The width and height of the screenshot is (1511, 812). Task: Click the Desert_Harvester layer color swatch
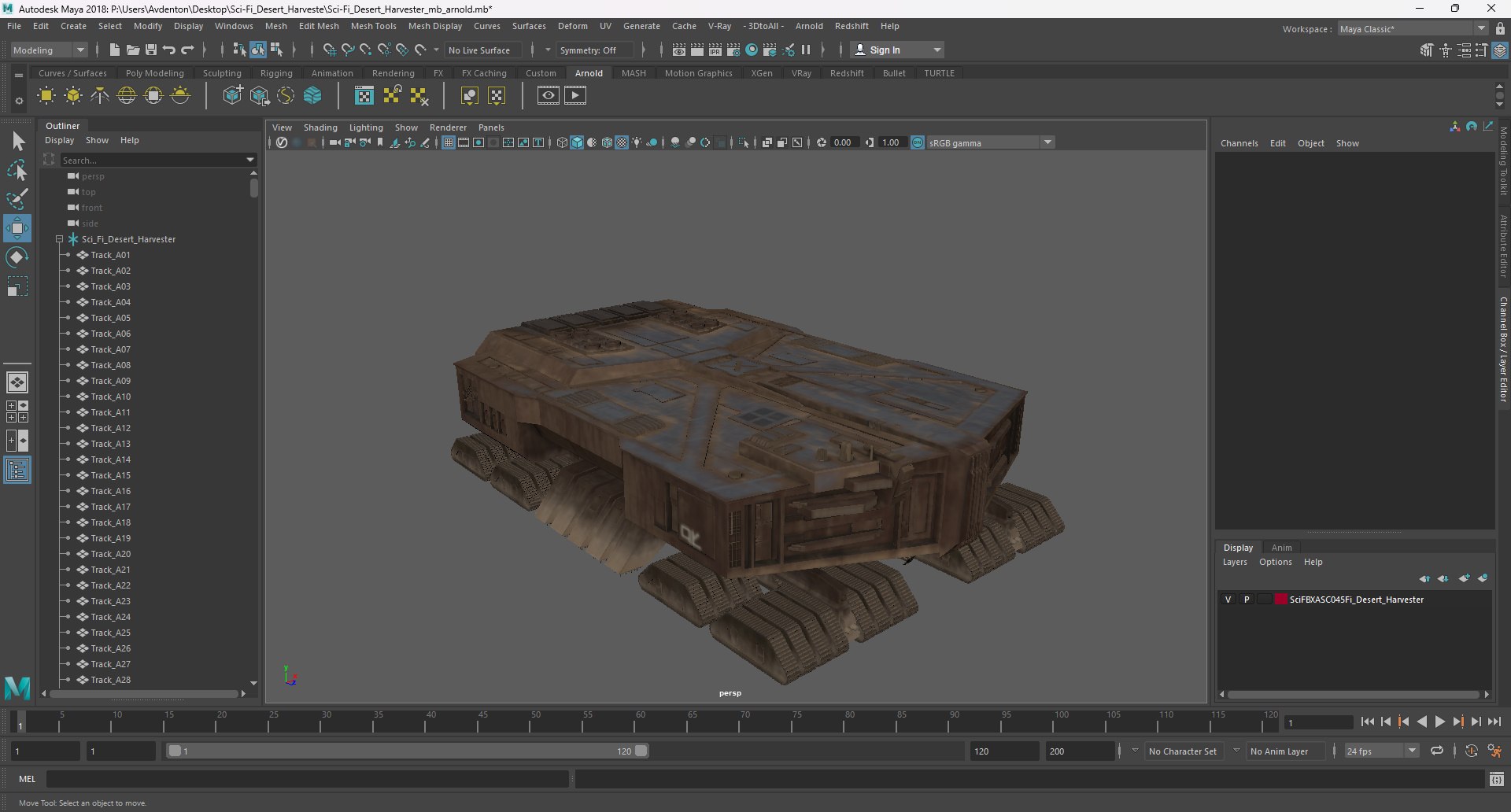point(1280,600)
